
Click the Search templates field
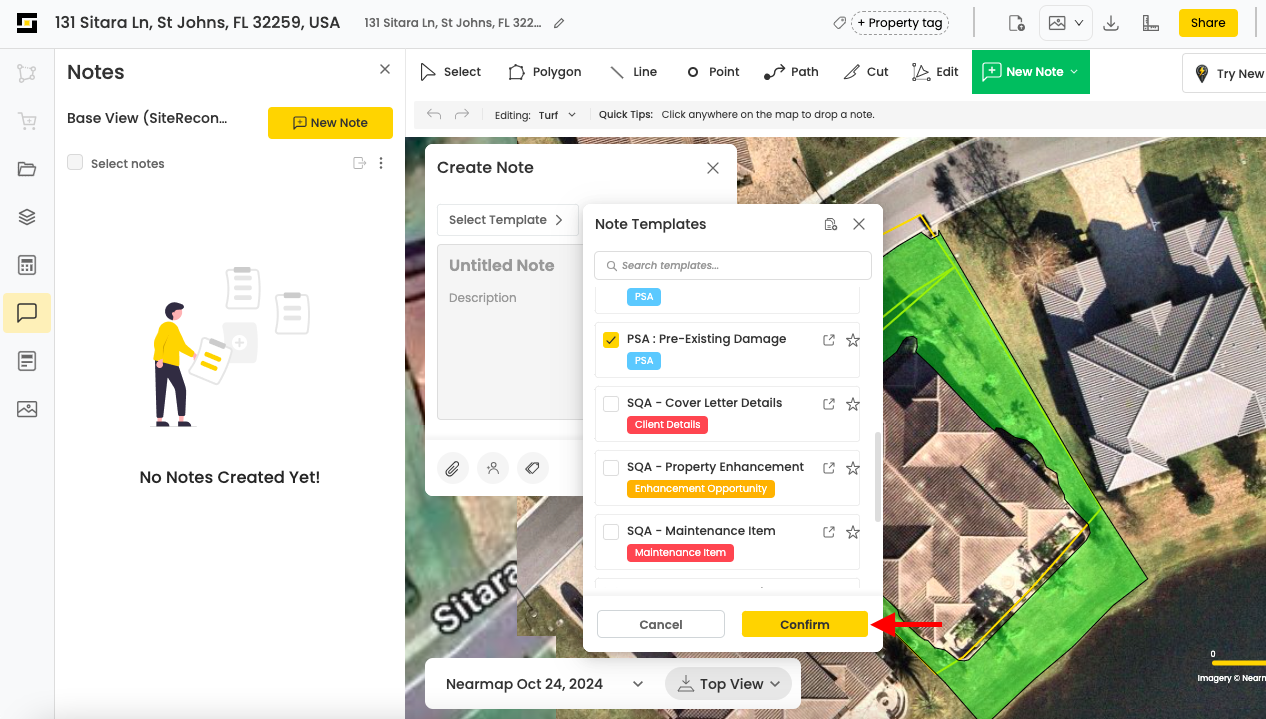[733, 265]
